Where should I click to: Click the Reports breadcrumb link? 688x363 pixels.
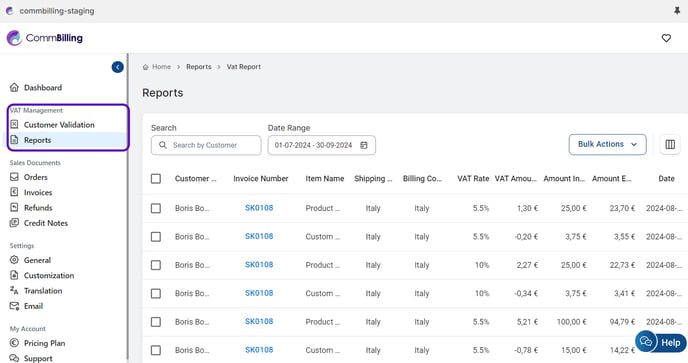click(x=199, y=67)
